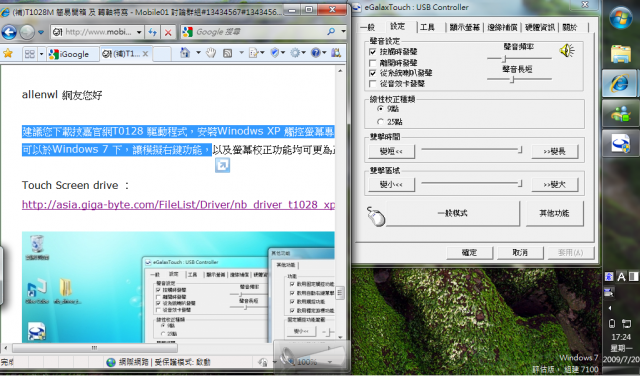Click the embedded desktop screenshot image
Viewport: 640px width, 376px height.
178,287
